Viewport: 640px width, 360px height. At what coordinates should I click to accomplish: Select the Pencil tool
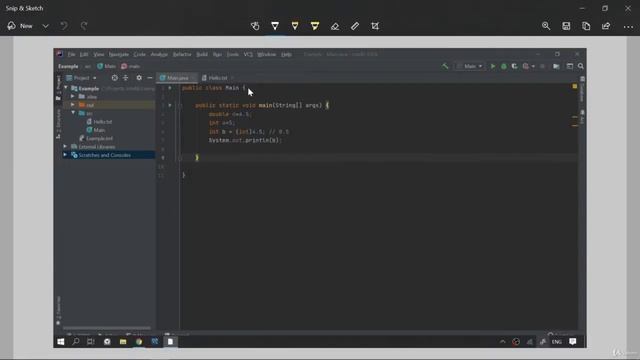pyautogui.click(x=295, y=26)
